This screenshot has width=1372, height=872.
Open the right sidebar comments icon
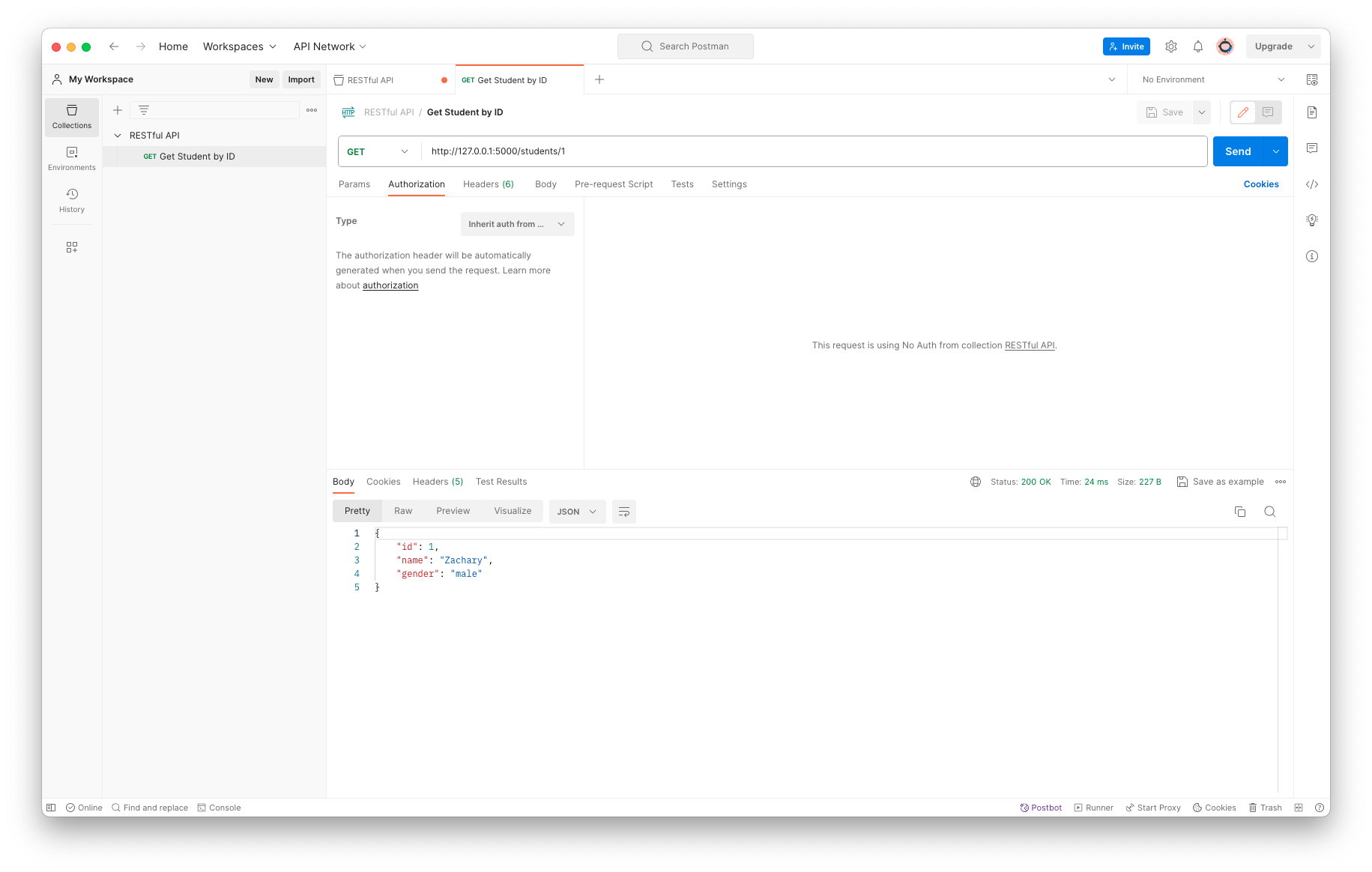click(x=1312, y=148)
